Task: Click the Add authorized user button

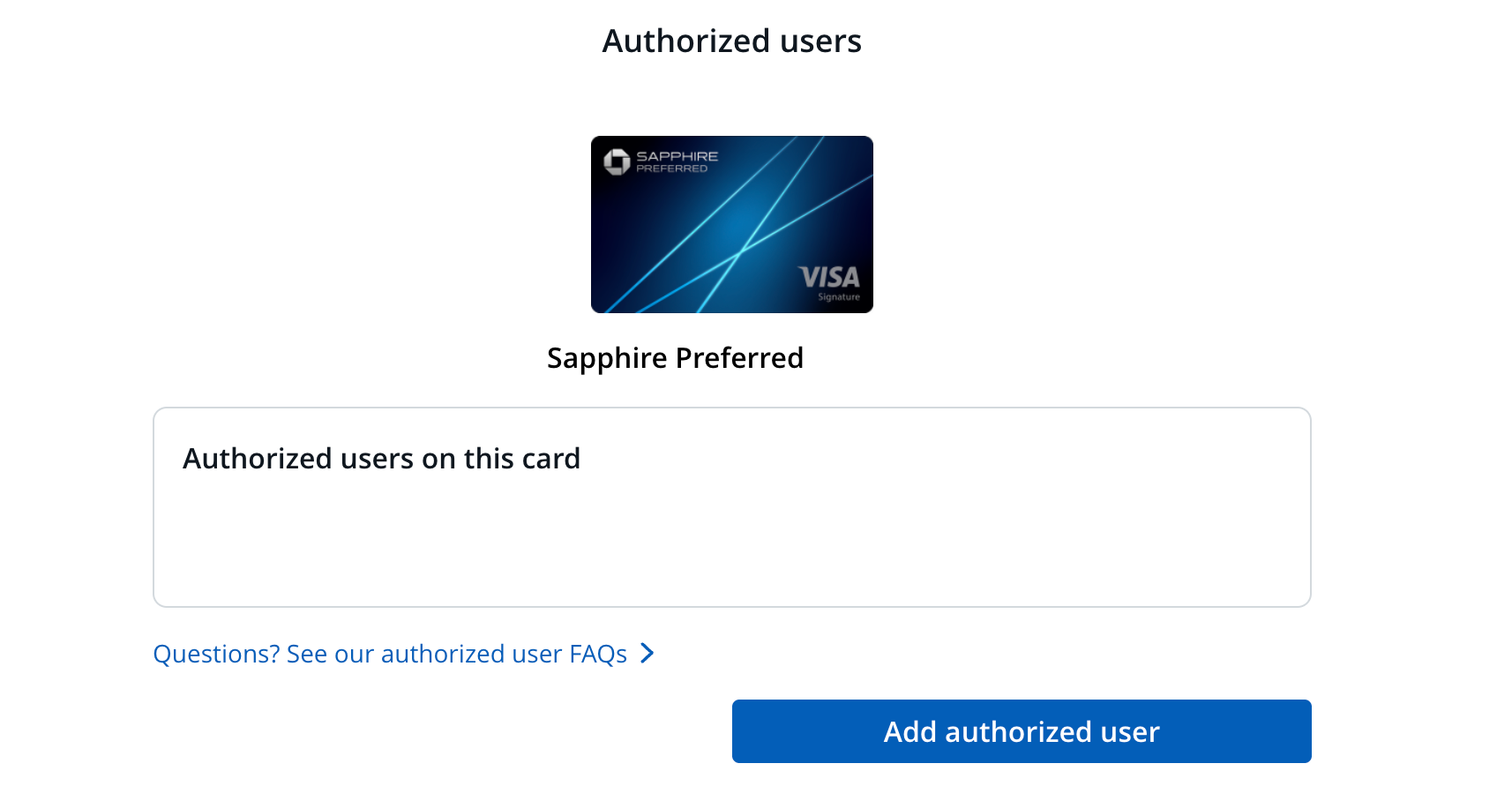Action: tap(1021, 731)
